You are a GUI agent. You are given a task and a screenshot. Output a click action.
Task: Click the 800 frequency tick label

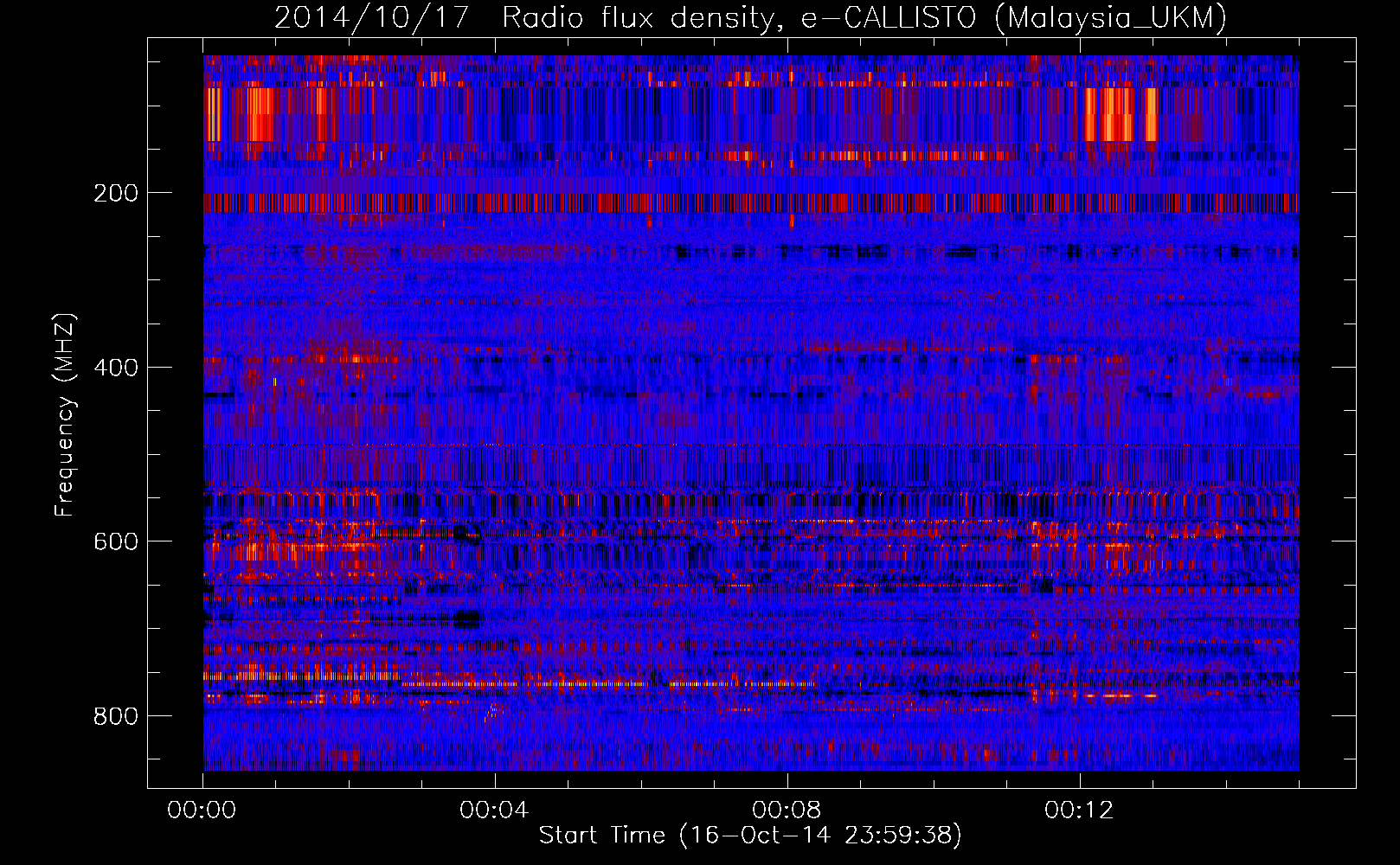coord(115,716)
